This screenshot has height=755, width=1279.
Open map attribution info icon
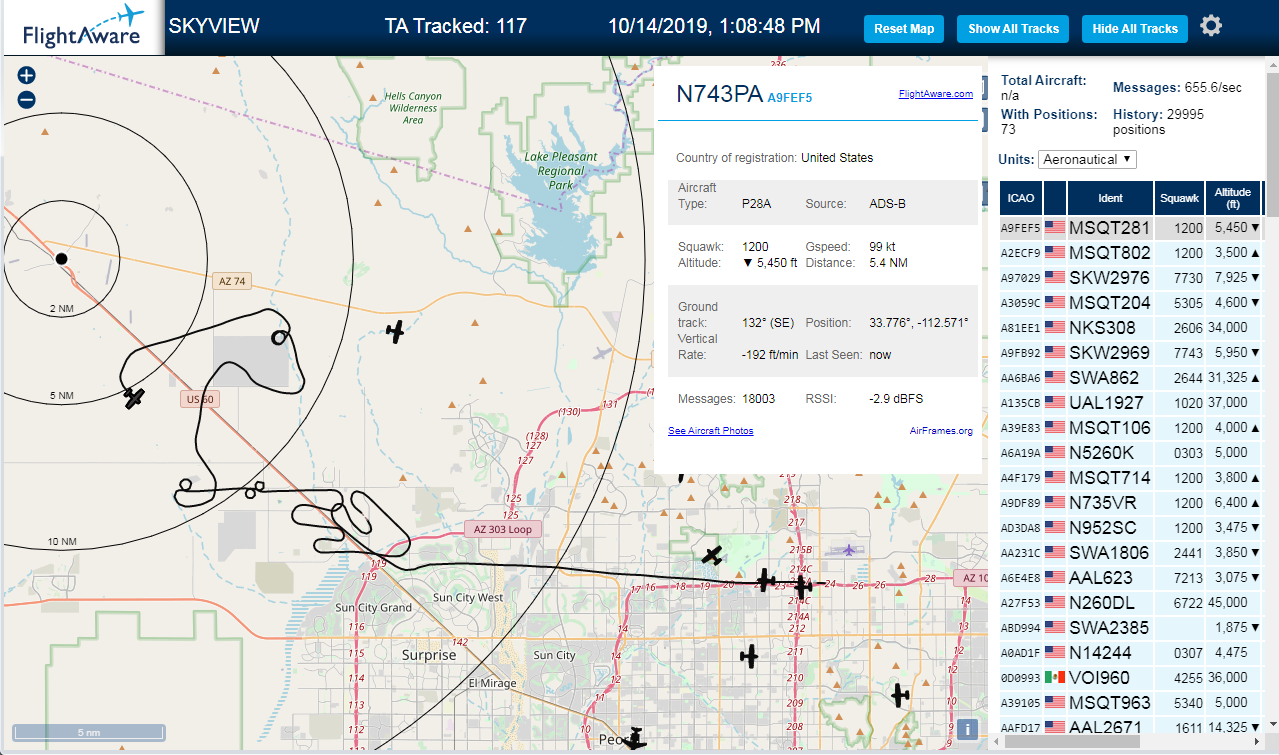click(x=967, y=729)
